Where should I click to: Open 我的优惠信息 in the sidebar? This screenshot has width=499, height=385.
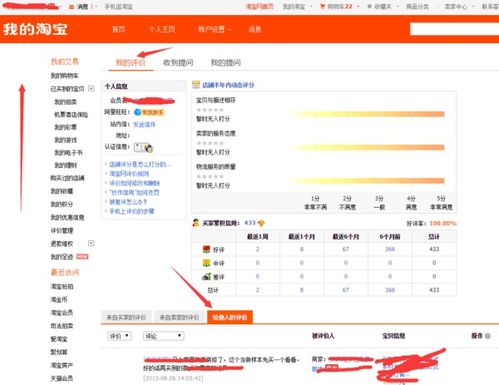67,217
